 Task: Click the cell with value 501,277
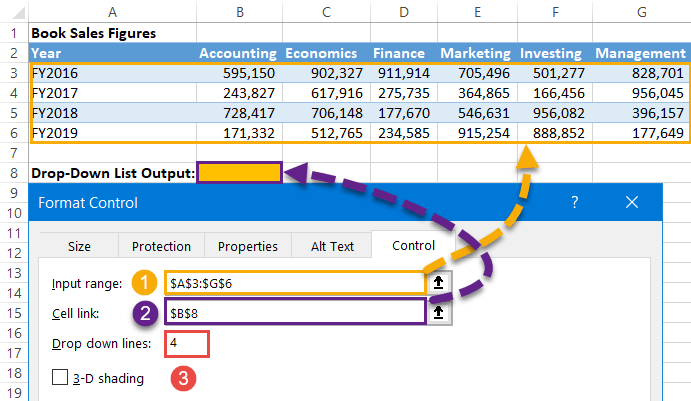pyautogui.click(x=555, y=73)
